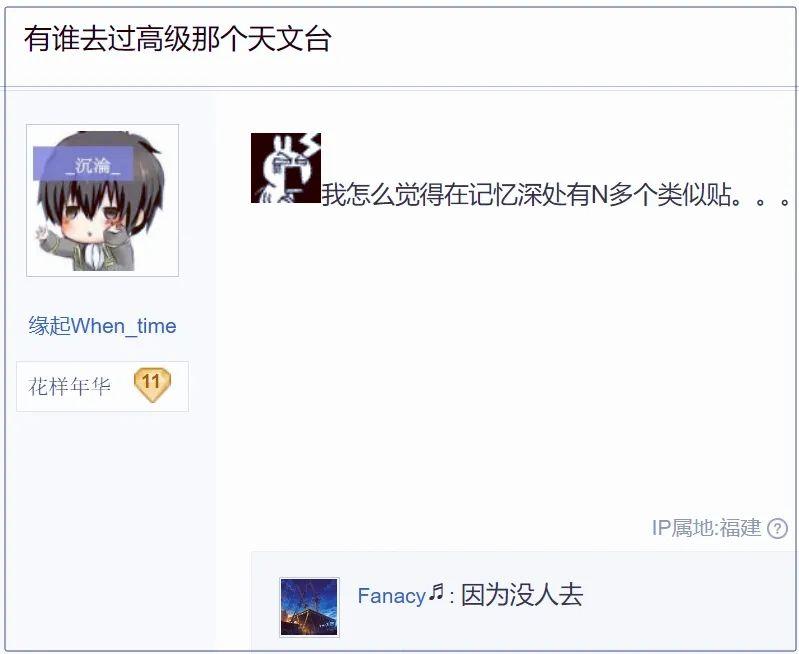The image size is (799, 654).
Task: Click the trailing dots ending the post text
Action: pyautogui.click(x=761, y=200)
